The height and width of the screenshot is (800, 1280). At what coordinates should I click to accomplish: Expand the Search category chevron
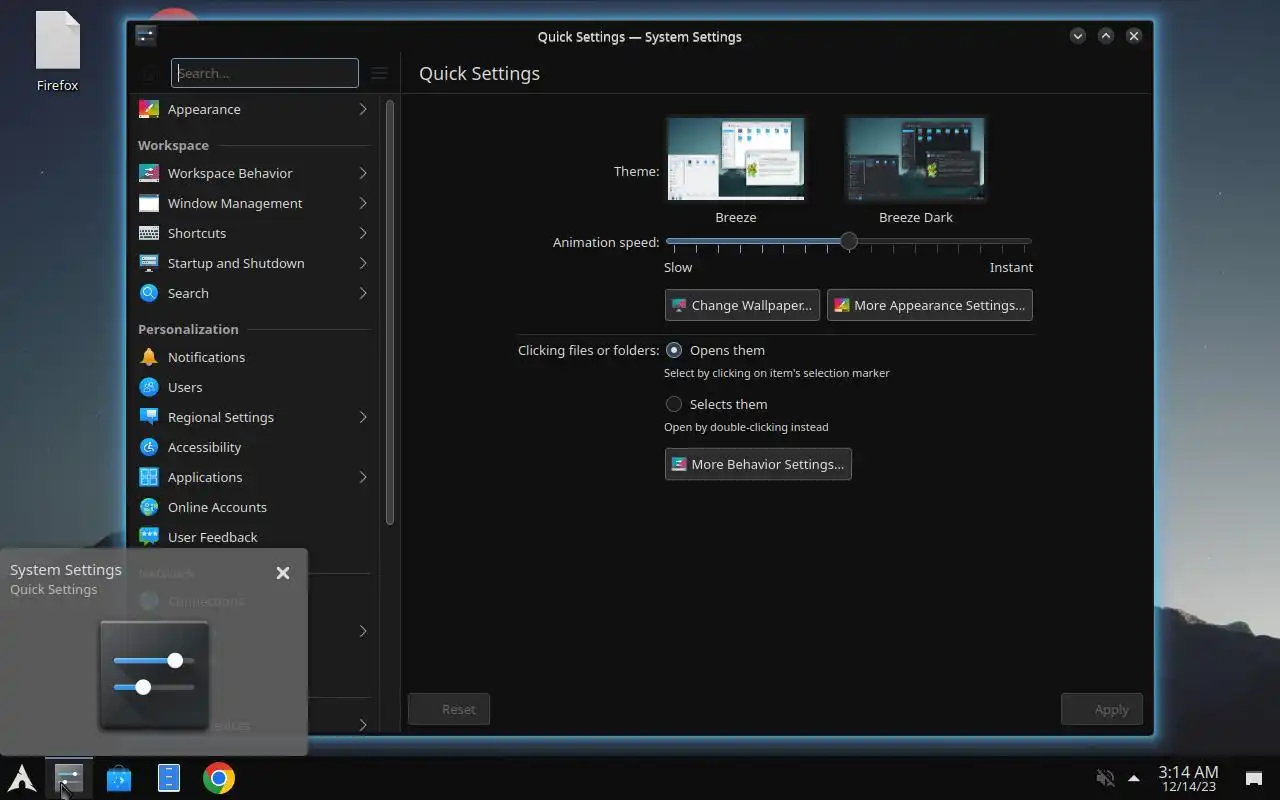click(x=363, y=293)
